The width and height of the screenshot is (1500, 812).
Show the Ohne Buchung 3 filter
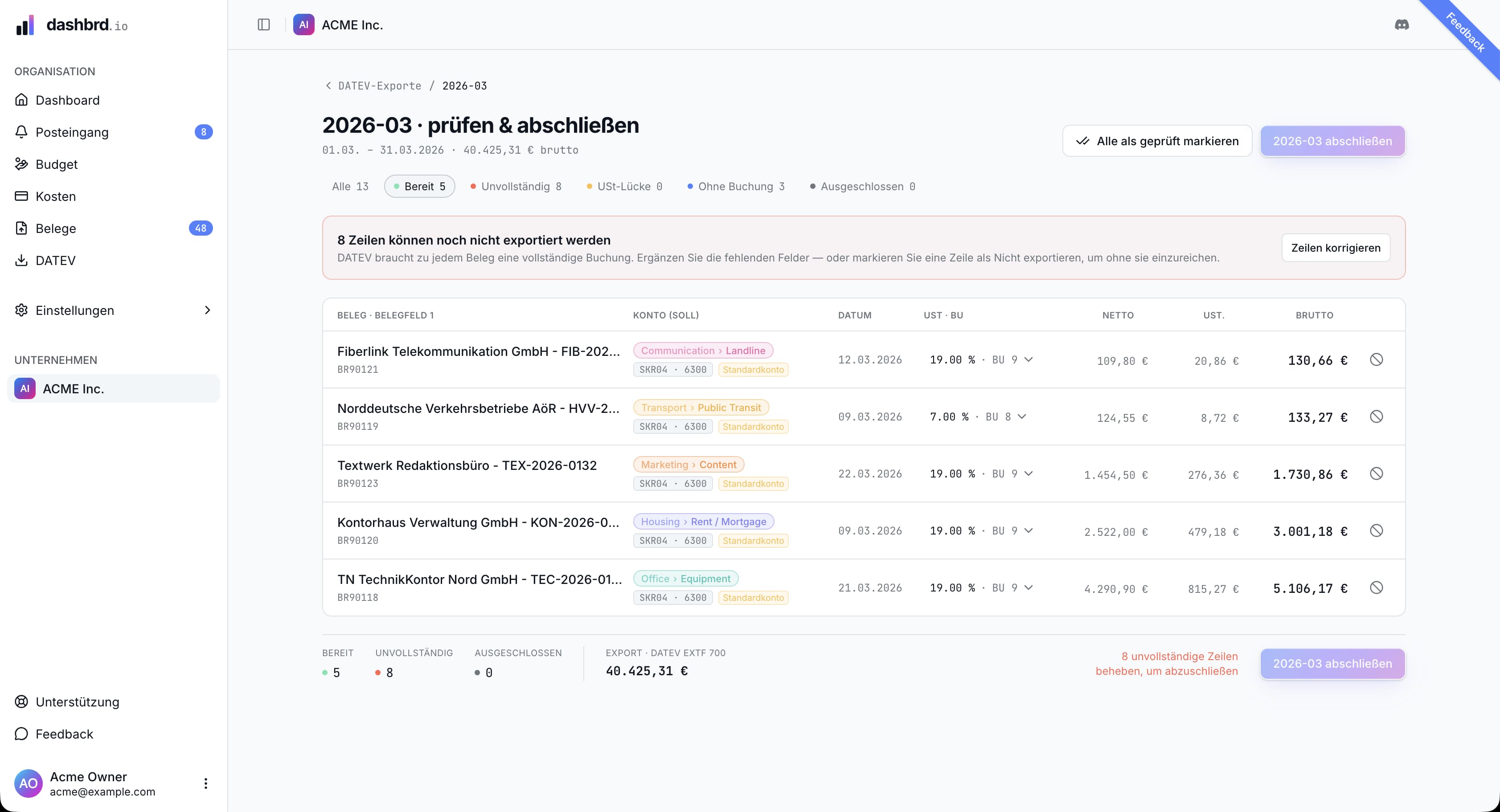click(x=736, y=186)
